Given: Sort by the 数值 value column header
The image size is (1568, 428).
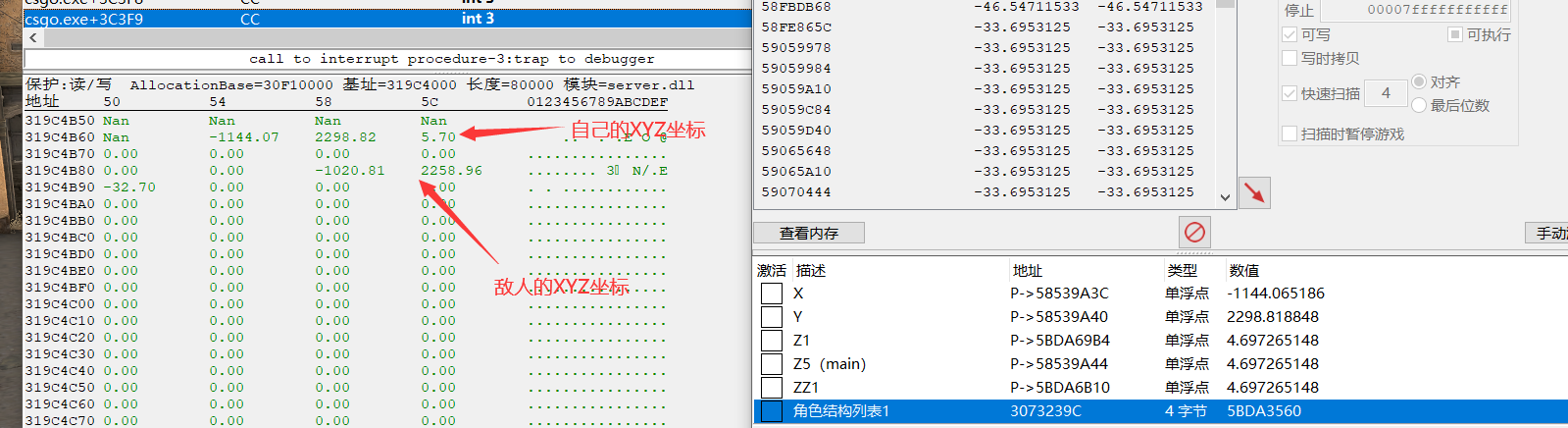Looking at the screenshot, I should pyautogui.click(x=1244, y=270).
